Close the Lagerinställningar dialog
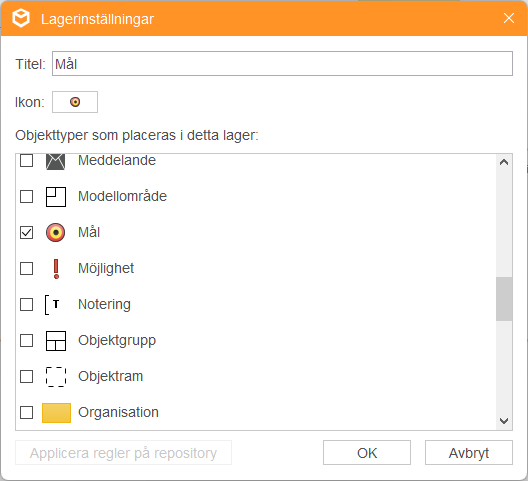The height and width of the screenshot is (481, 528). point(509,18)
